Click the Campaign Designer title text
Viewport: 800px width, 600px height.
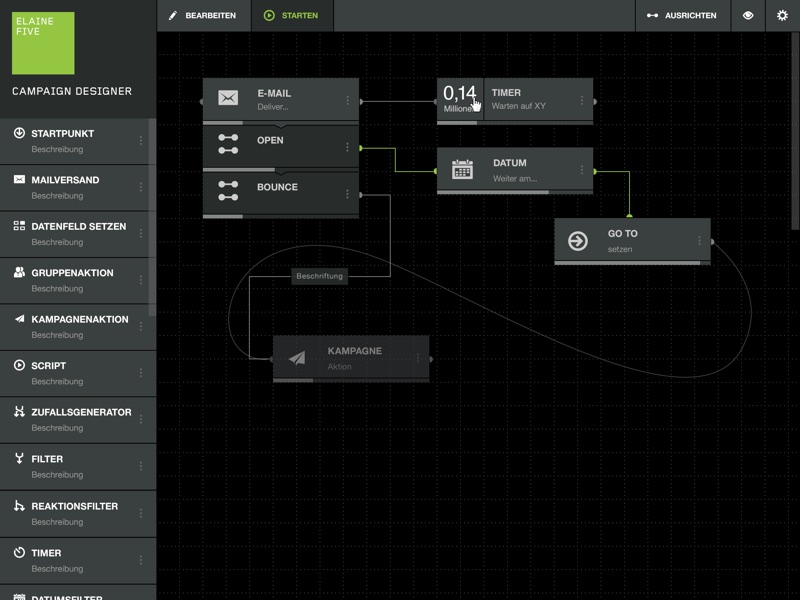point(72,91)
